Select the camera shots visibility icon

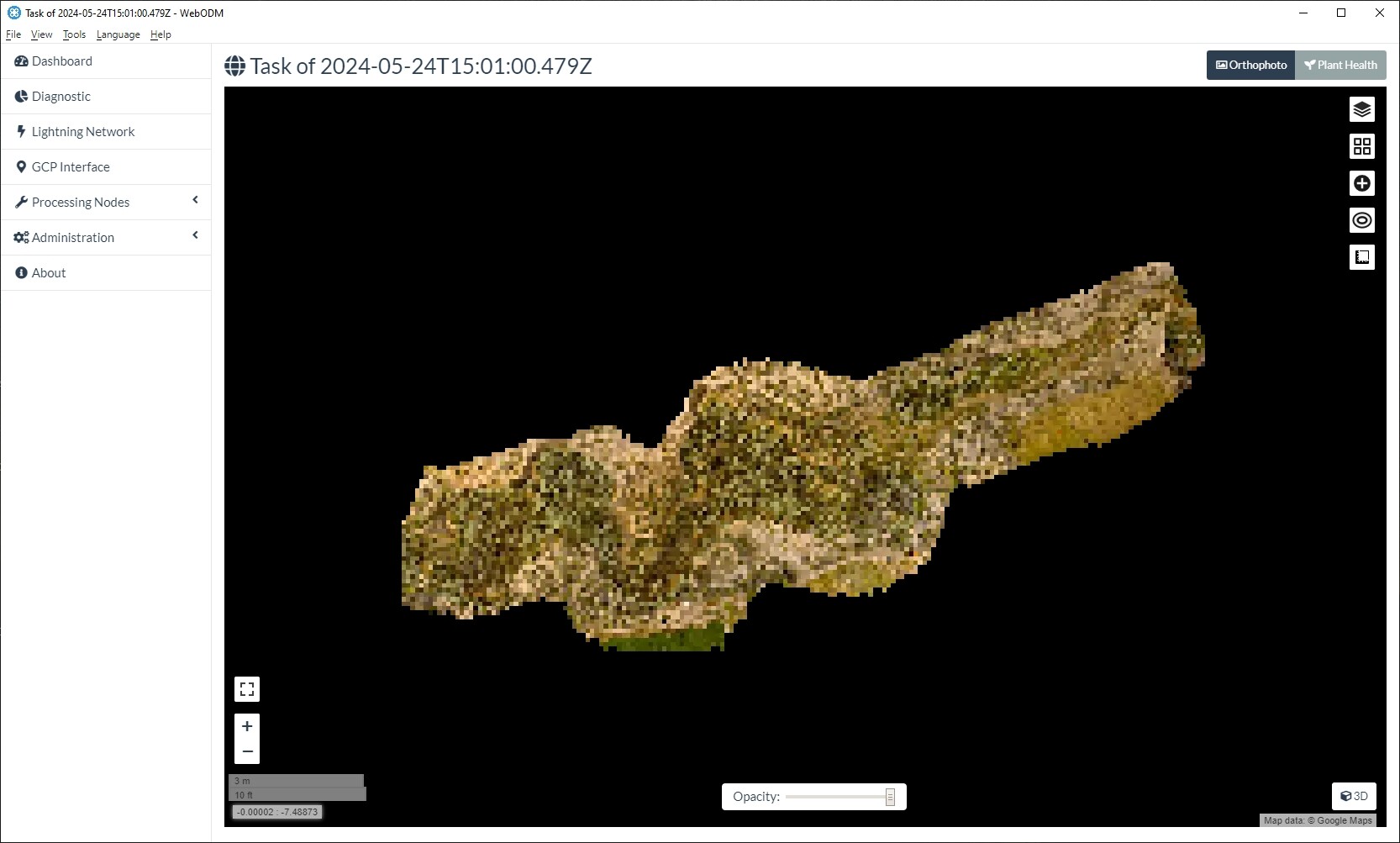[x=1362, y=220]
